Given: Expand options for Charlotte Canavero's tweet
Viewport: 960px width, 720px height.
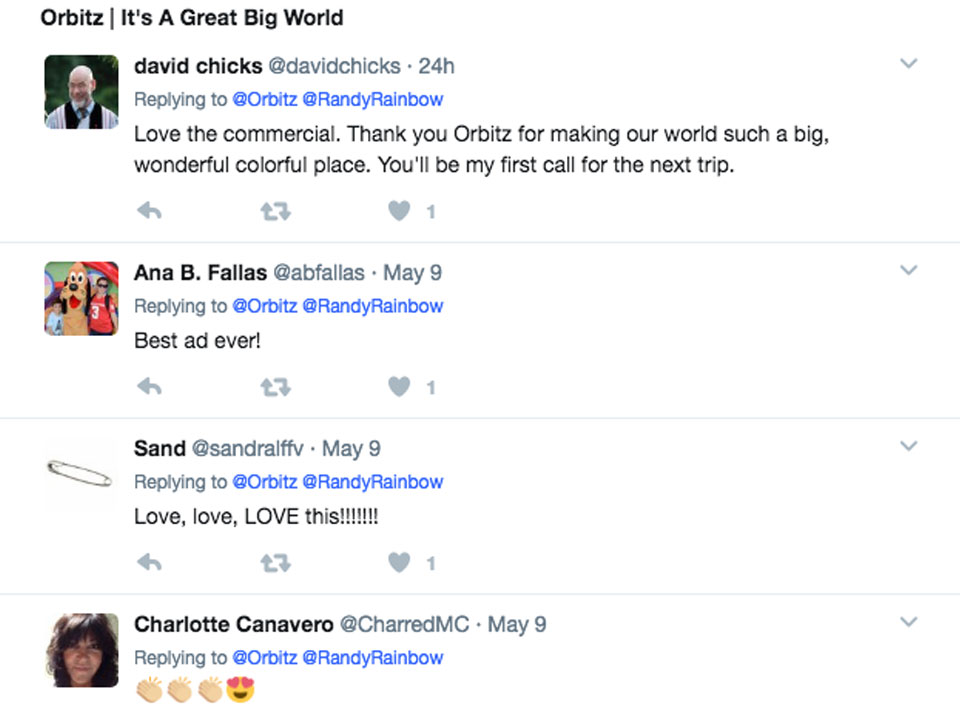Looking at the screenshot, I should (908, 622).
